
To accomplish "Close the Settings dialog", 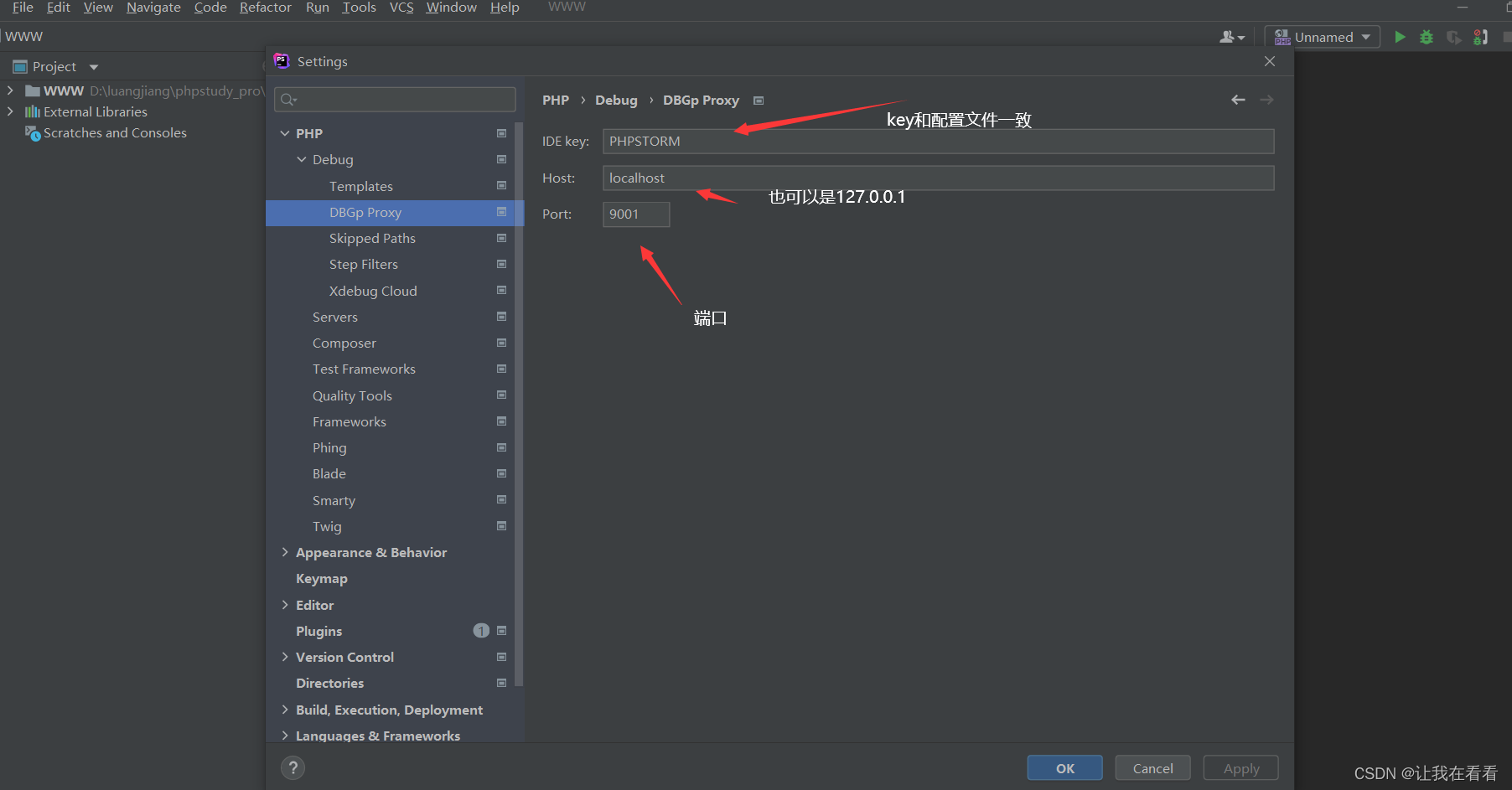I will (x=1270, y=61).
